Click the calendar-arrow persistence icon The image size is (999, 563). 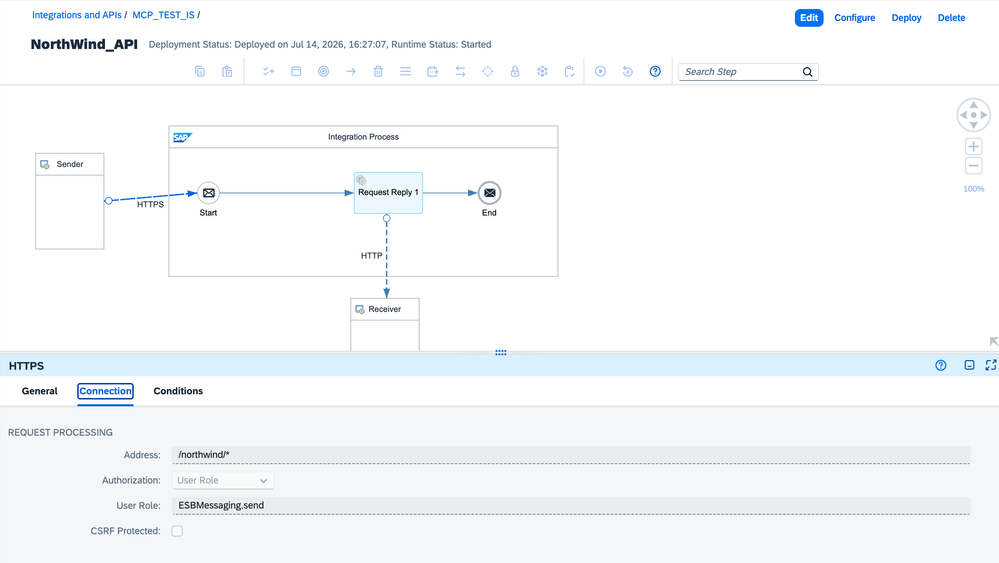433,71
